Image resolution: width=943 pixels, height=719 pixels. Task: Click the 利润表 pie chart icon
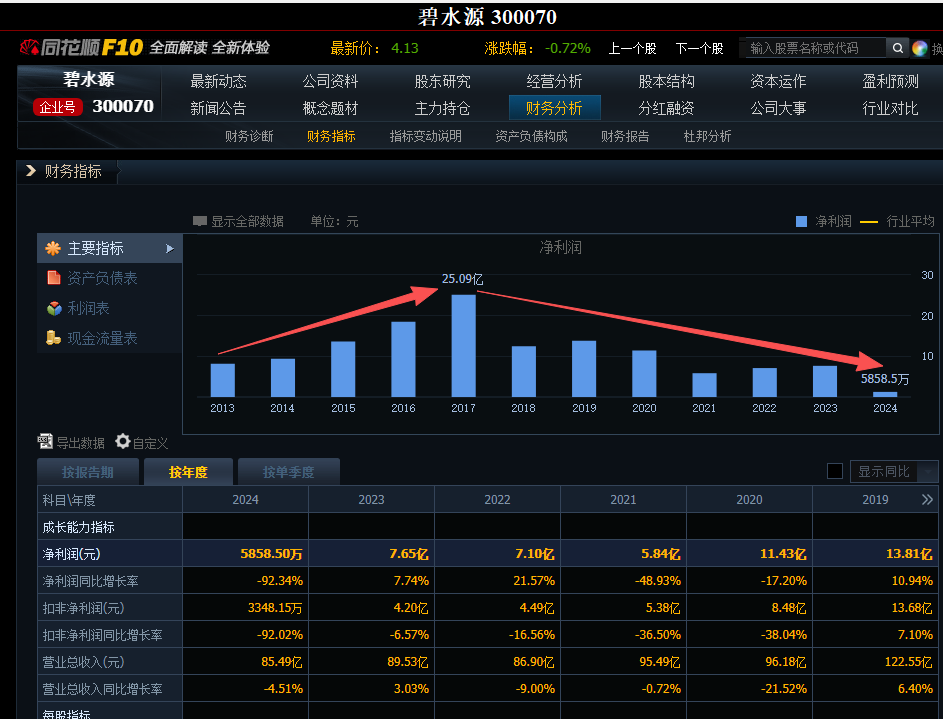point(54,308)
